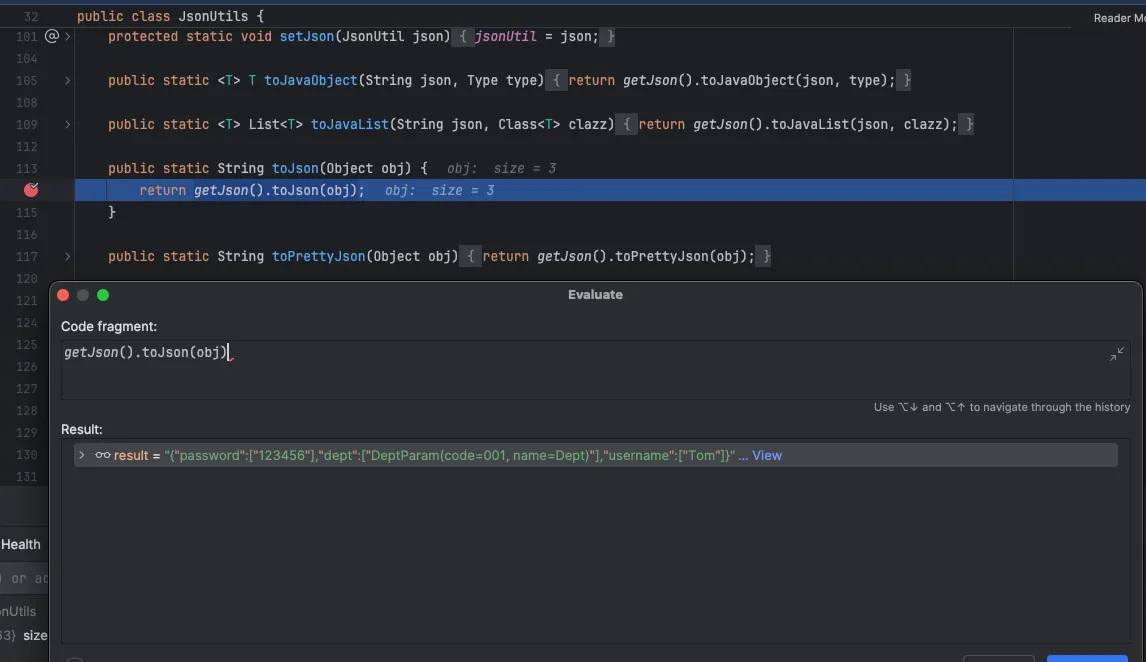Click the collapse arrows icon in the code fragment field

tap(1116, 354)
